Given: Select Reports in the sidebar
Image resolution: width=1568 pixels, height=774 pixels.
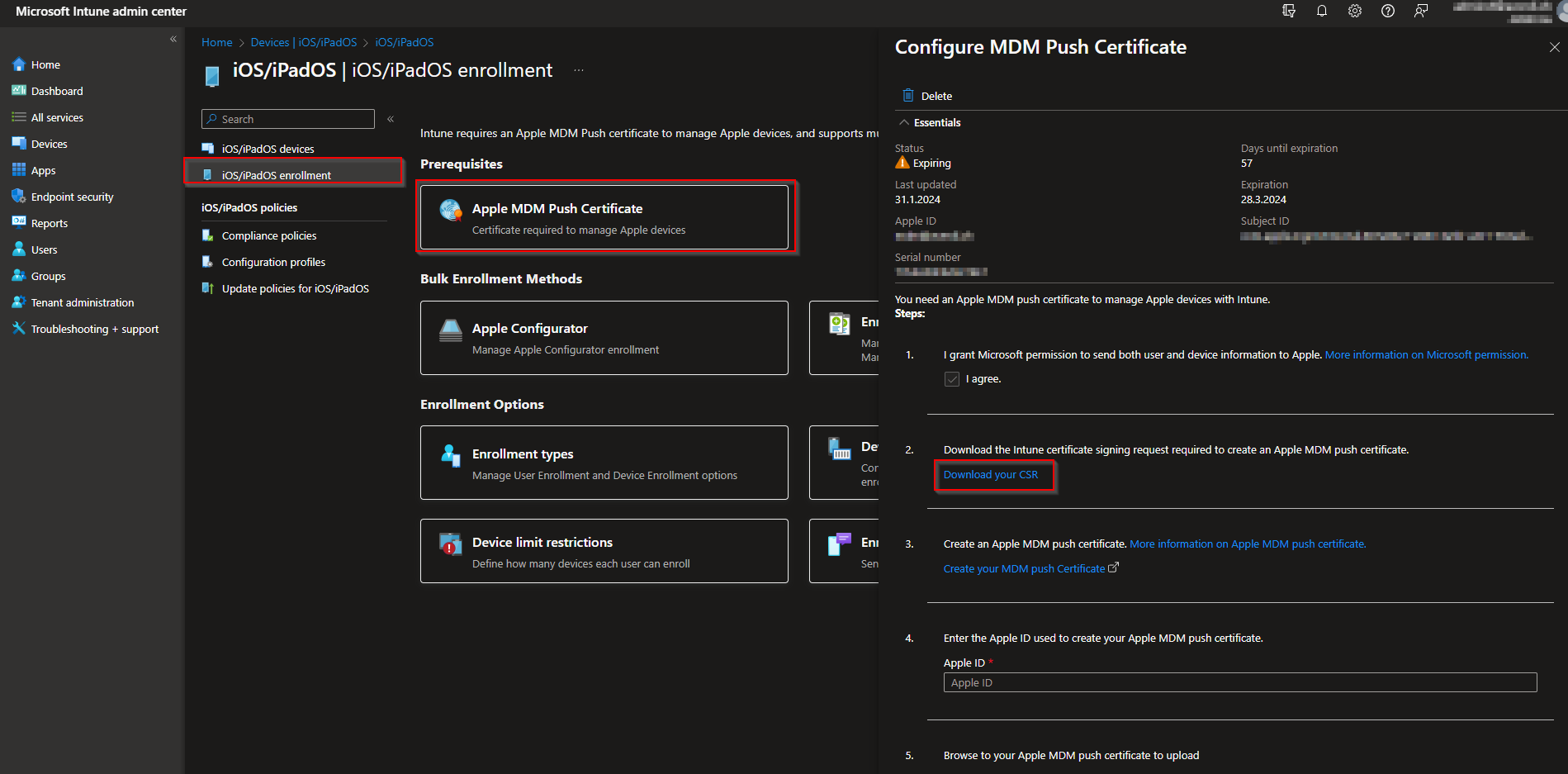Looking at the screenshot, I should (x=18, y=223).
